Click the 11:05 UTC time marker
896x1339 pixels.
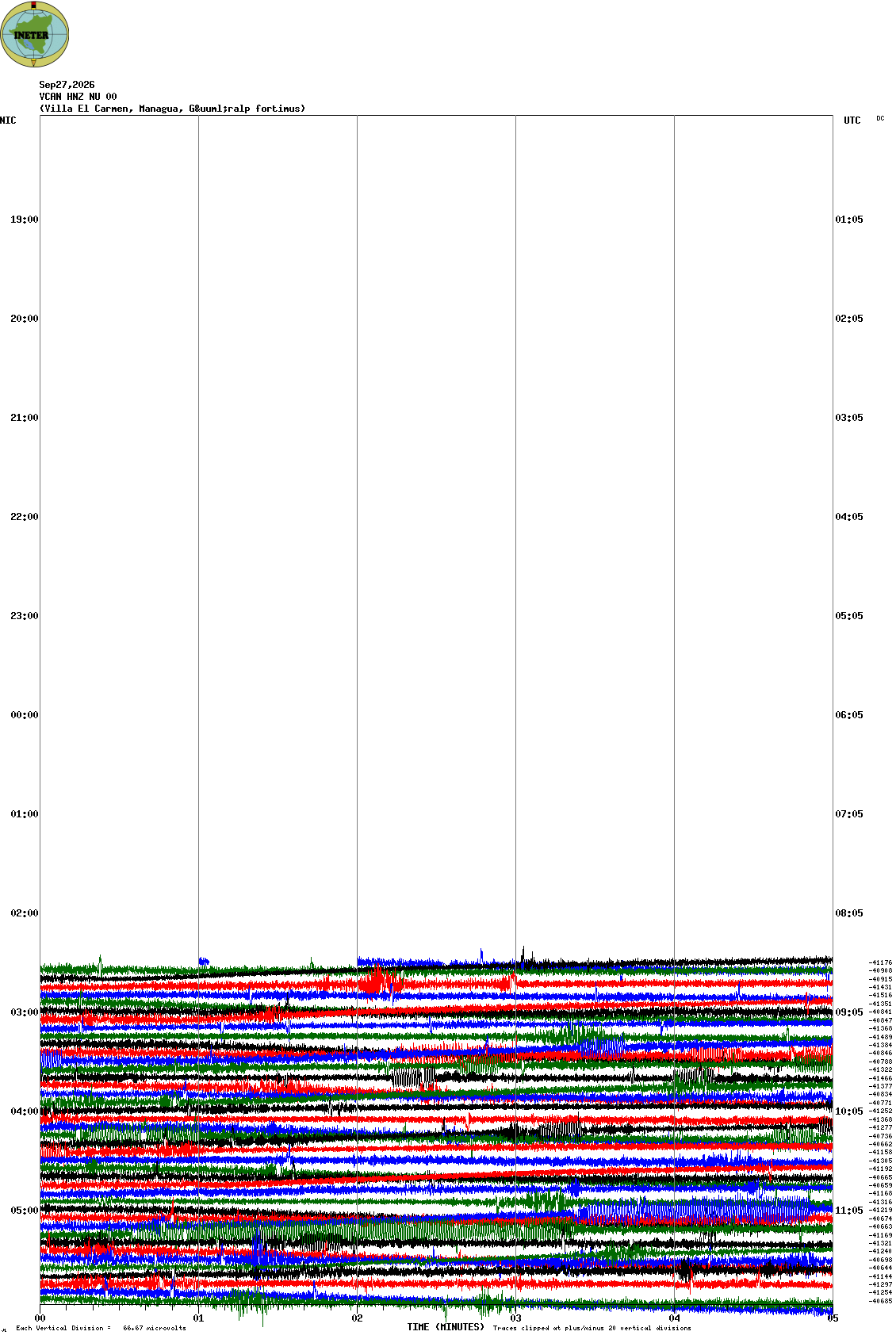pyautogui.click(x=849, y=1211)
